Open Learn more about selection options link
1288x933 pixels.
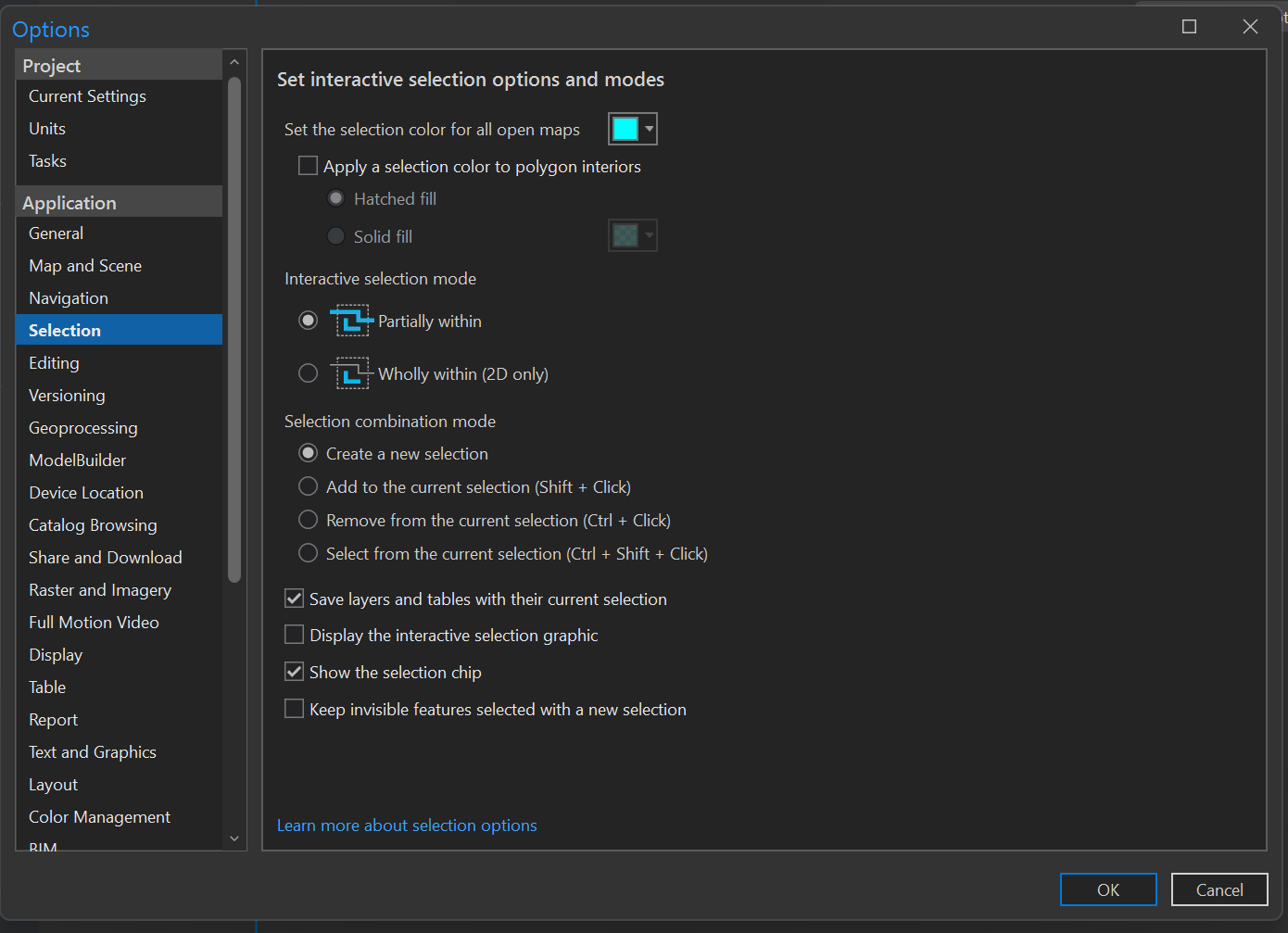pos(407,826)
